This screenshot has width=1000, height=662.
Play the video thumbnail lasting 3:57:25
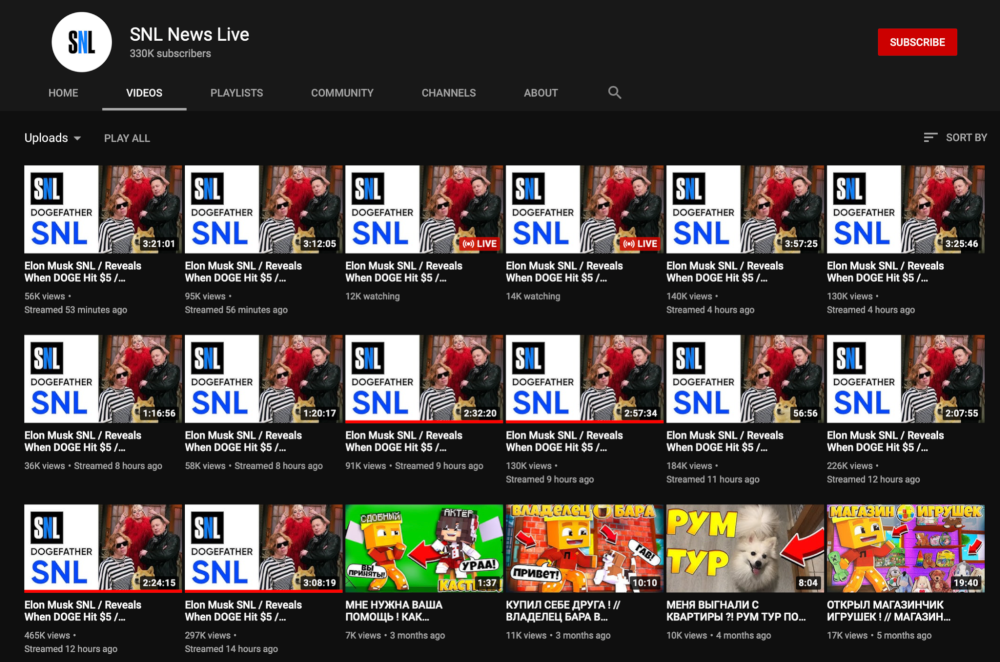pyautogui.click(x=745, y=209)
